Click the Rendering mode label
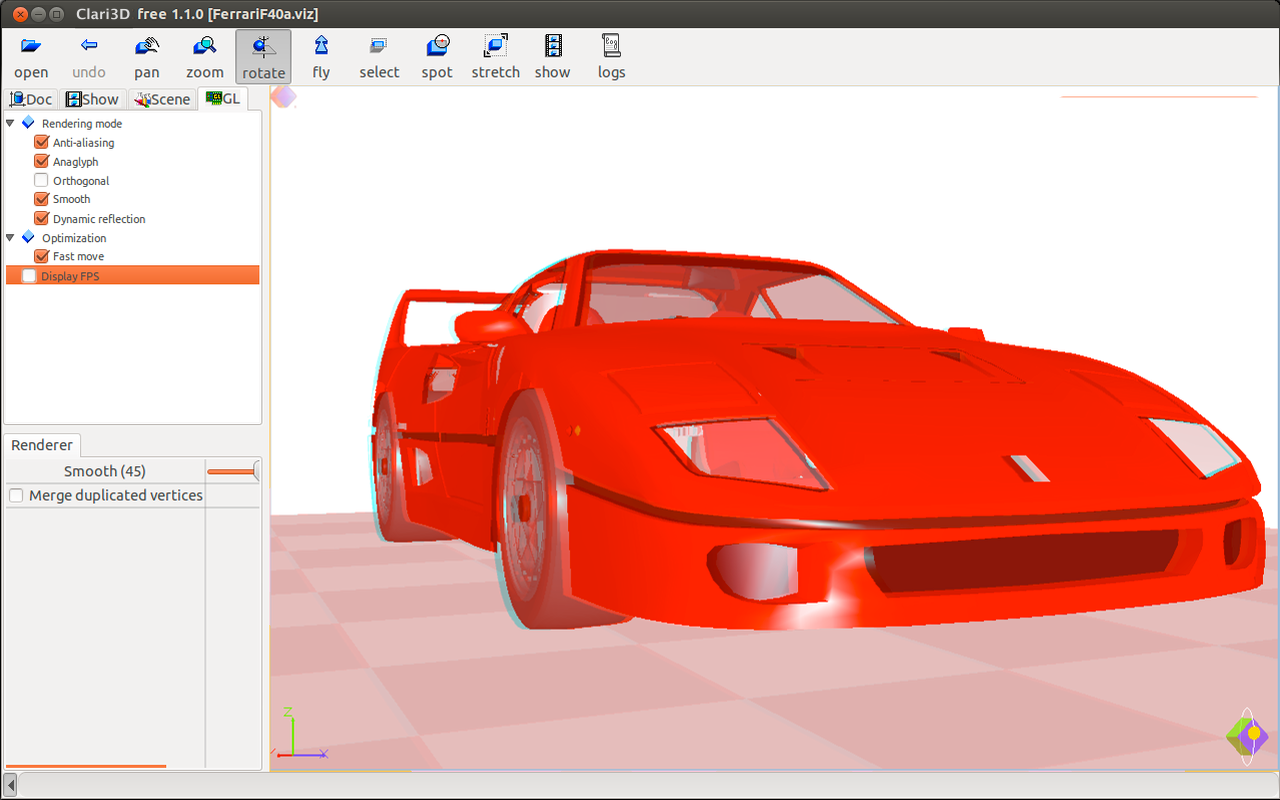1280x800 pixels. point(82,124)
